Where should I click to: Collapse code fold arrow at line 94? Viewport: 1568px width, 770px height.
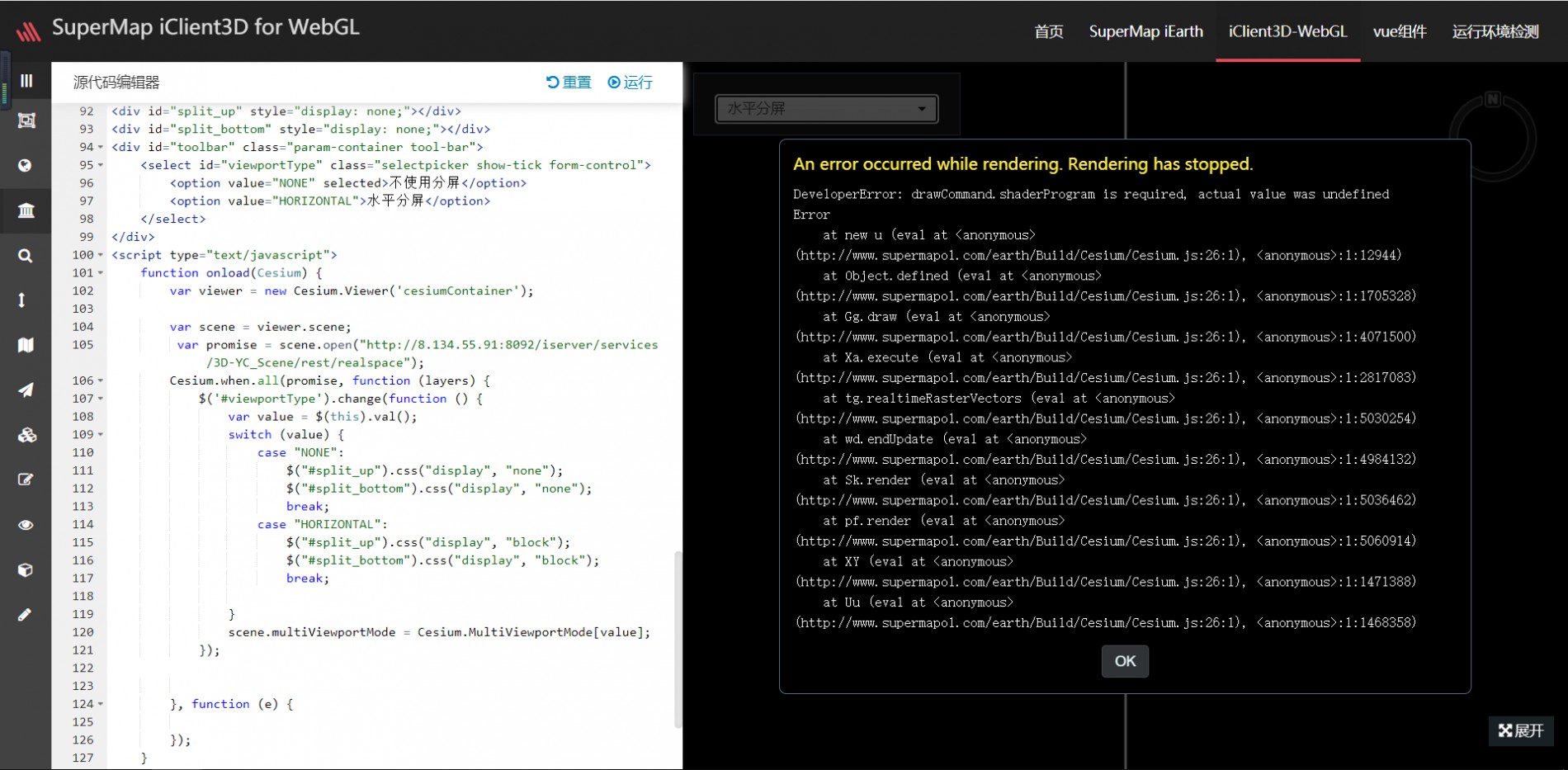click(x=101, y=147)
